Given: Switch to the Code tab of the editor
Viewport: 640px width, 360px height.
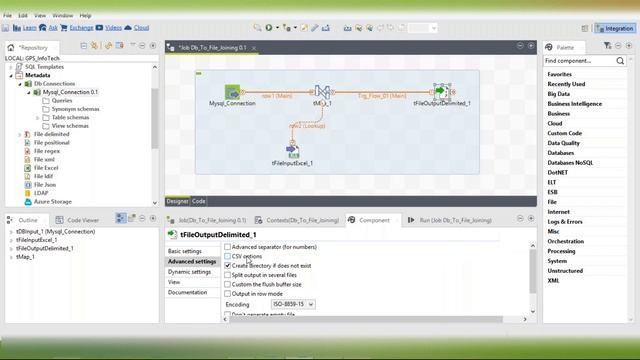Looking at the screenshot, I should pos(199,201).
